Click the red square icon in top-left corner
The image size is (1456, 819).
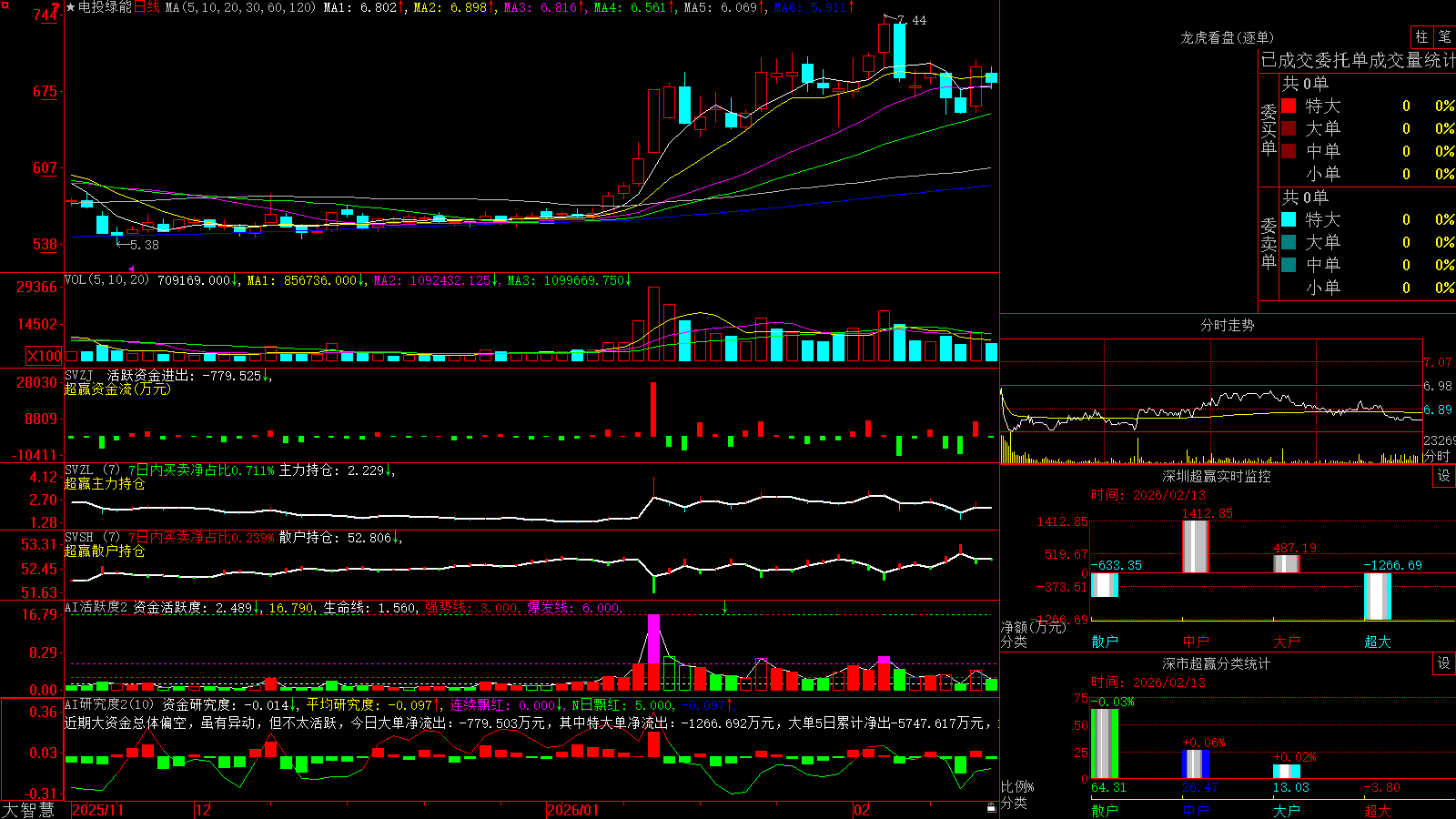tap(5, 5)
